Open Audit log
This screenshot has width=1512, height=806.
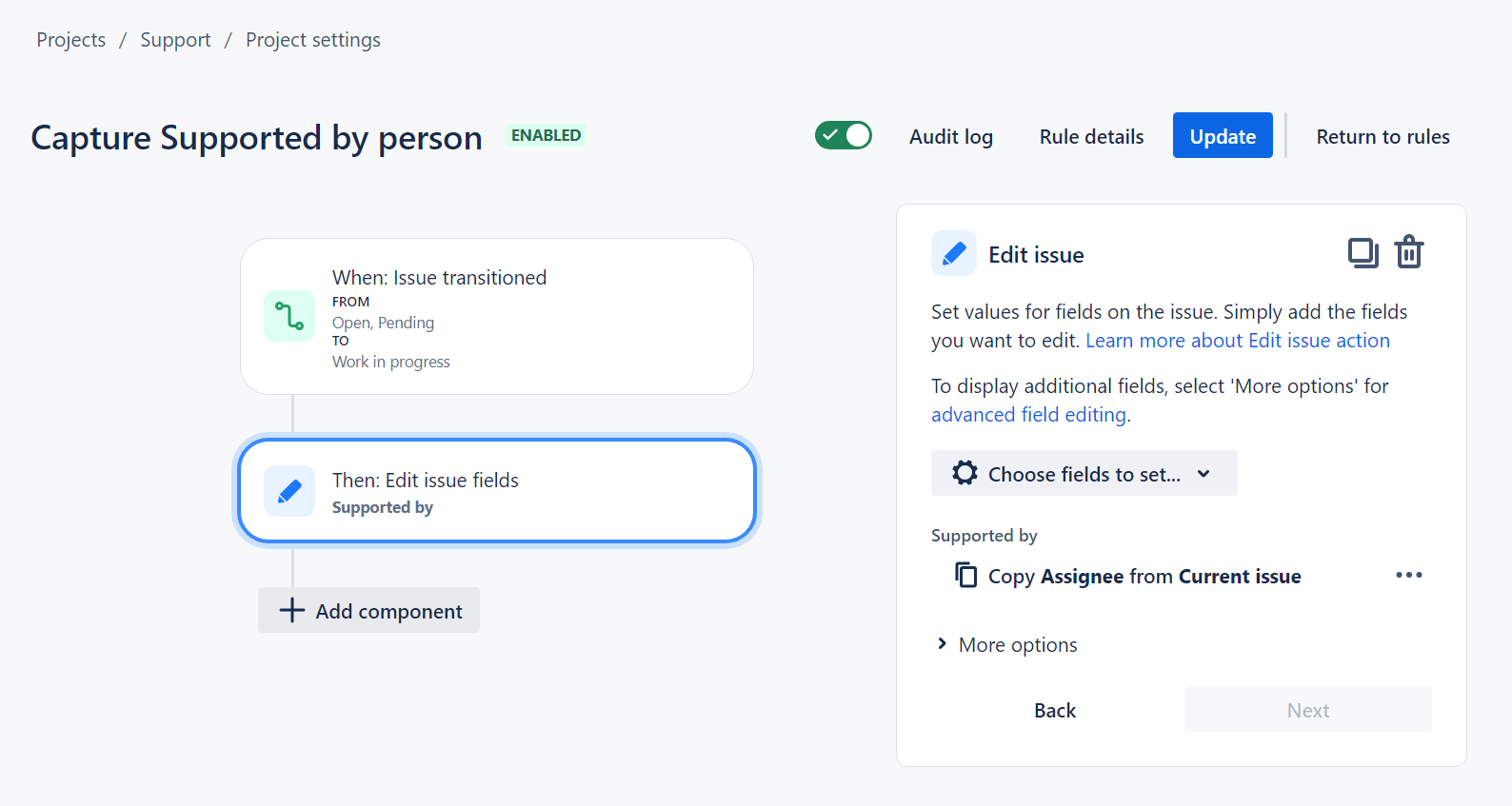click(x=950, y=137)
